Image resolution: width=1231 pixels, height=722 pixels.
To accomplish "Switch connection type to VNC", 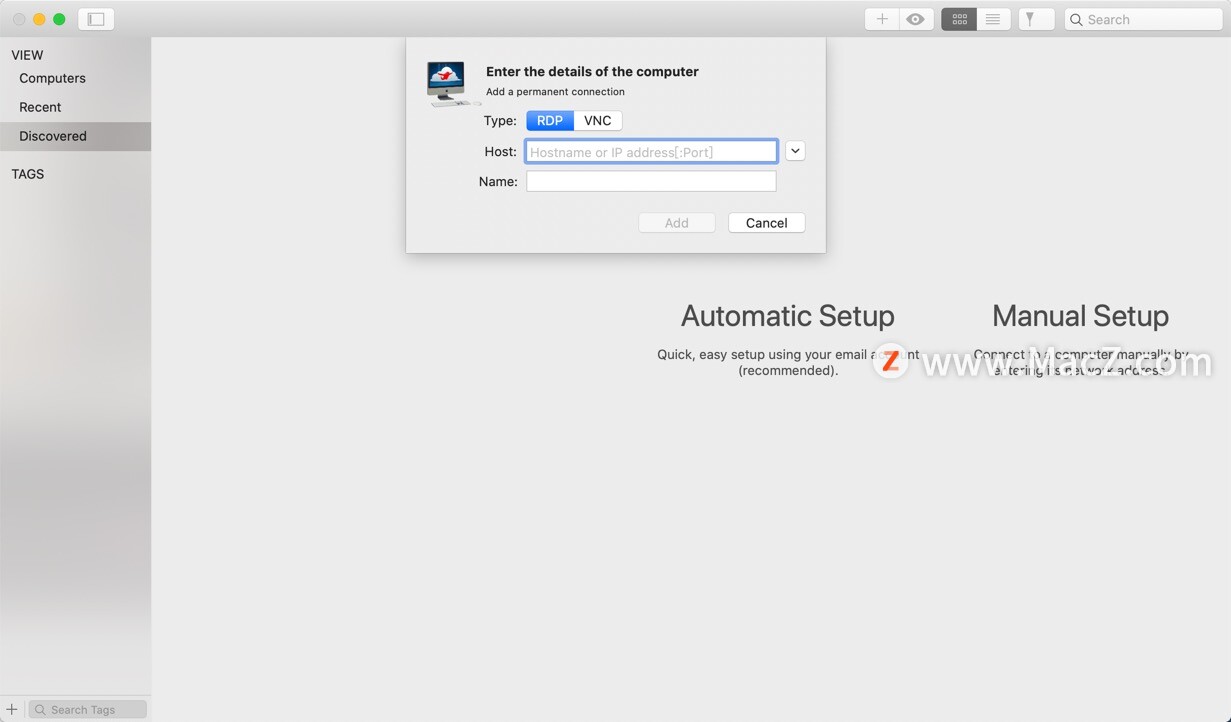I will click(597, 120).
